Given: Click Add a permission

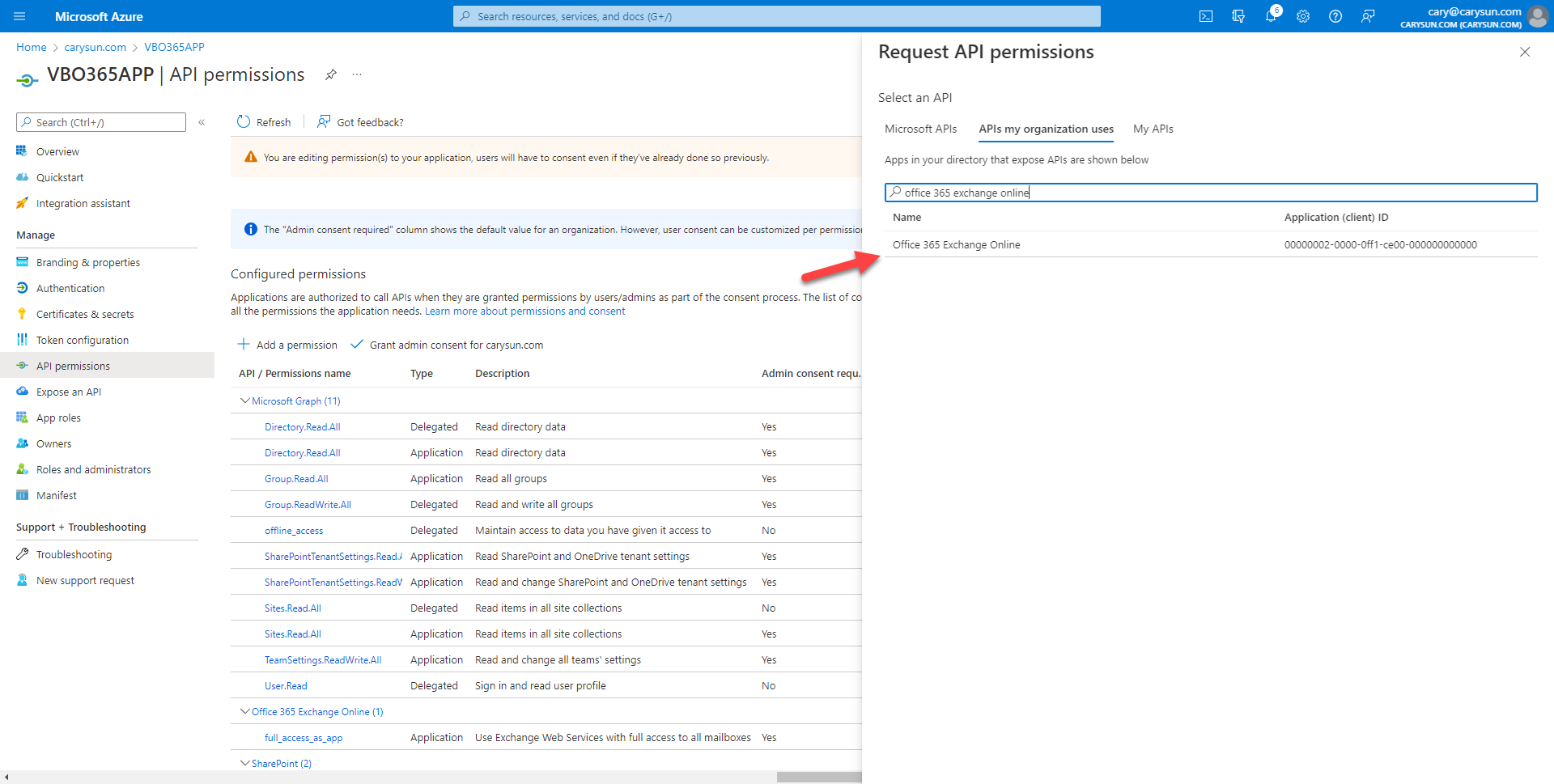Looking at the screenshot, I should [287, 345].
